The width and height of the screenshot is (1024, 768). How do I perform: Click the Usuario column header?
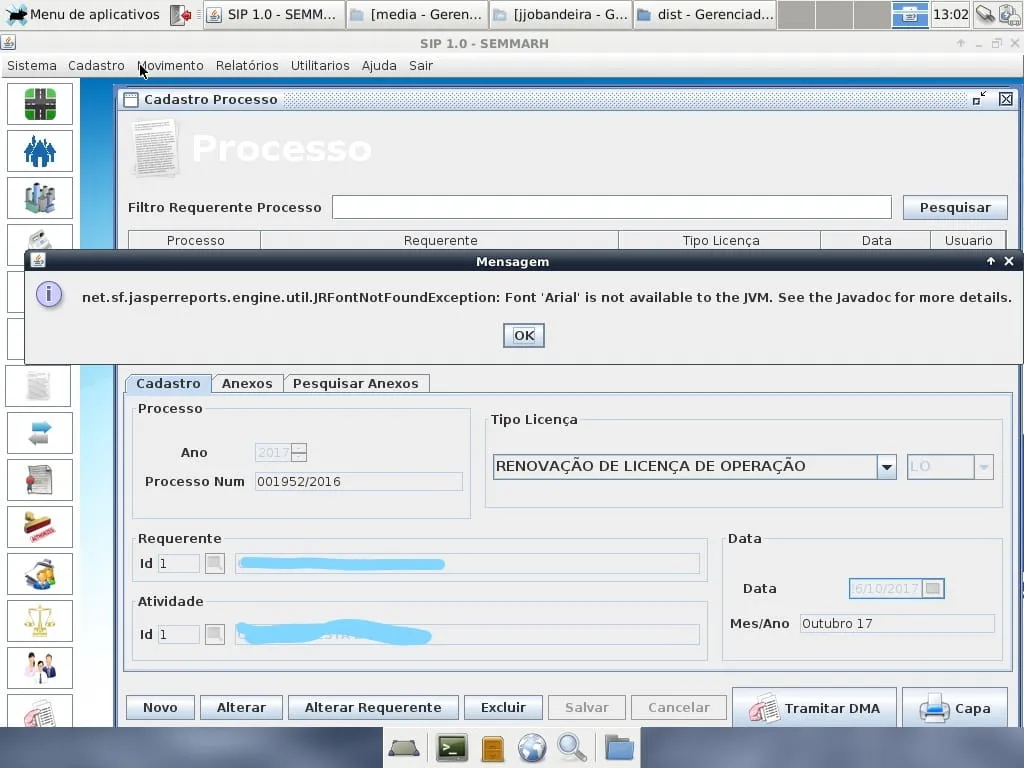click(x=968, y=240)
